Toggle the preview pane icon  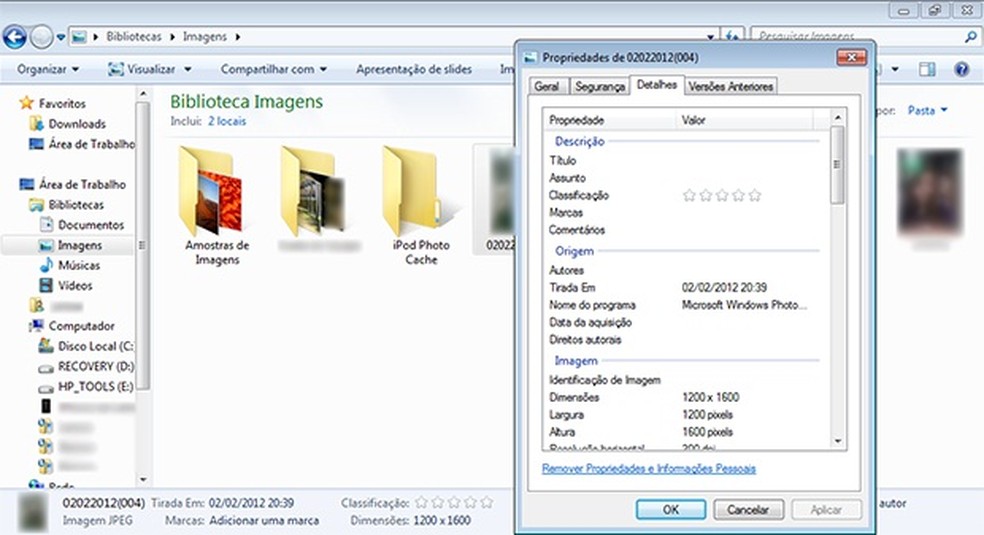tap(928, 69)
